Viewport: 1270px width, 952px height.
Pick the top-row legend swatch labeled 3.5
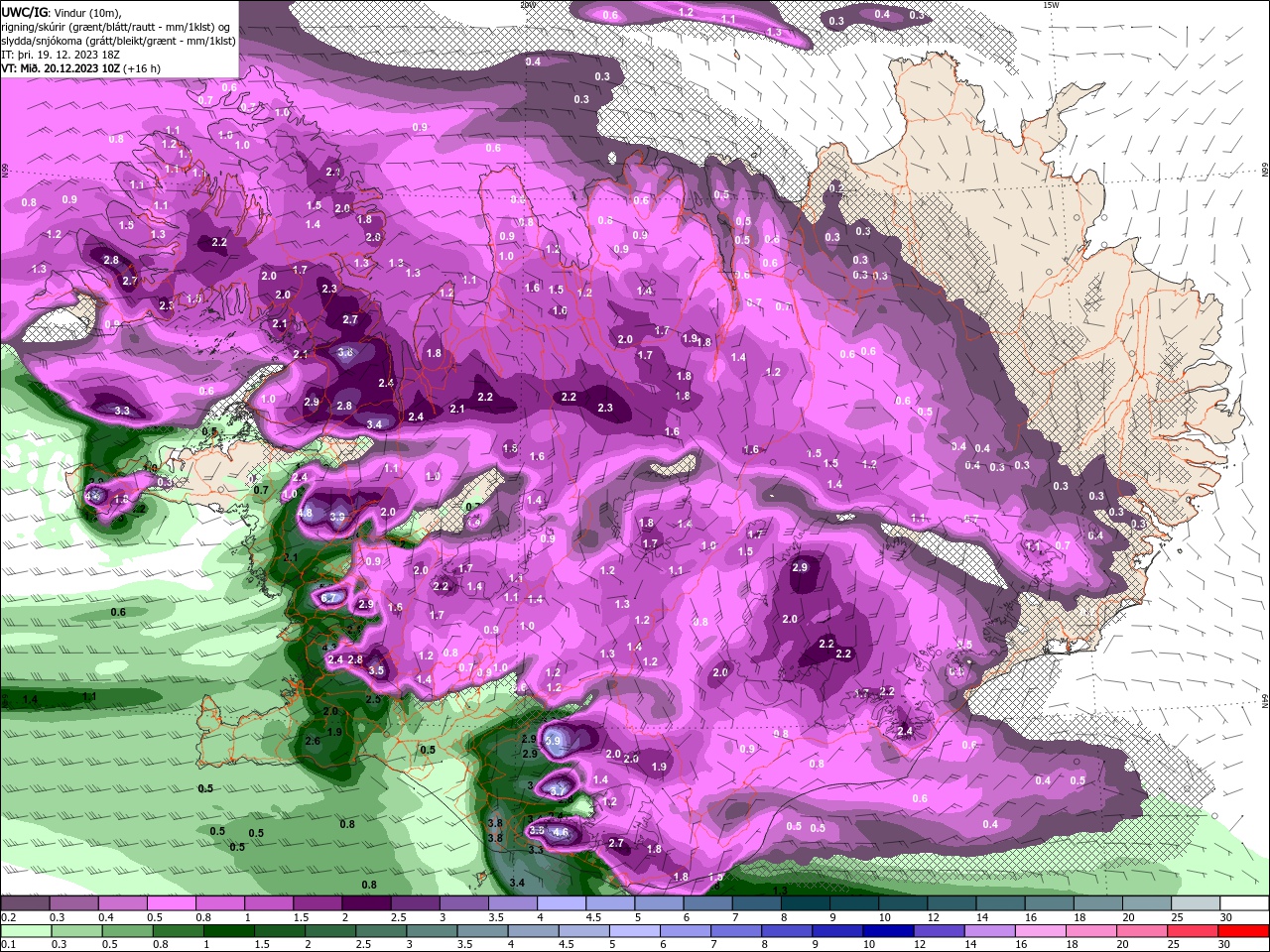pyautogui.click(x=512, y=903)
